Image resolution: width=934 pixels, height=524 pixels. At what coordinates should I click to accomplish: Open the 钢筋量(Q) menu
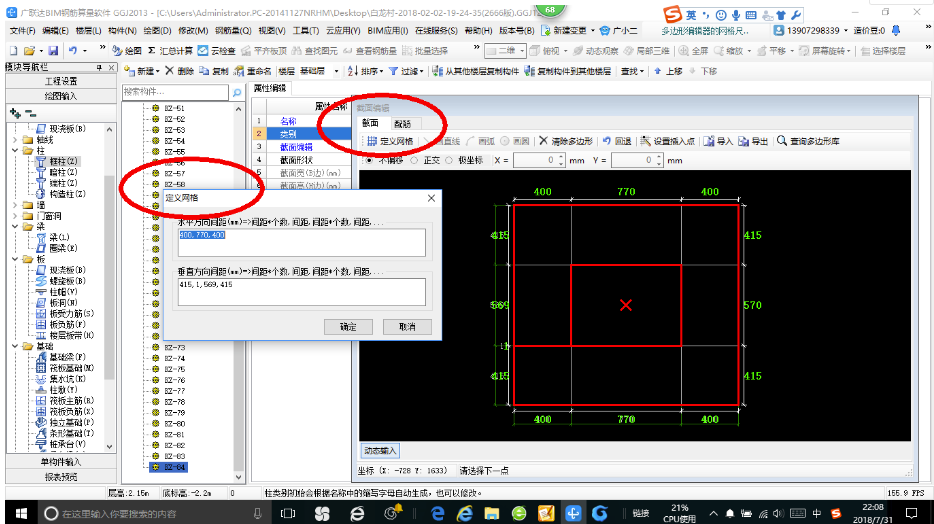tap(233, 30)
